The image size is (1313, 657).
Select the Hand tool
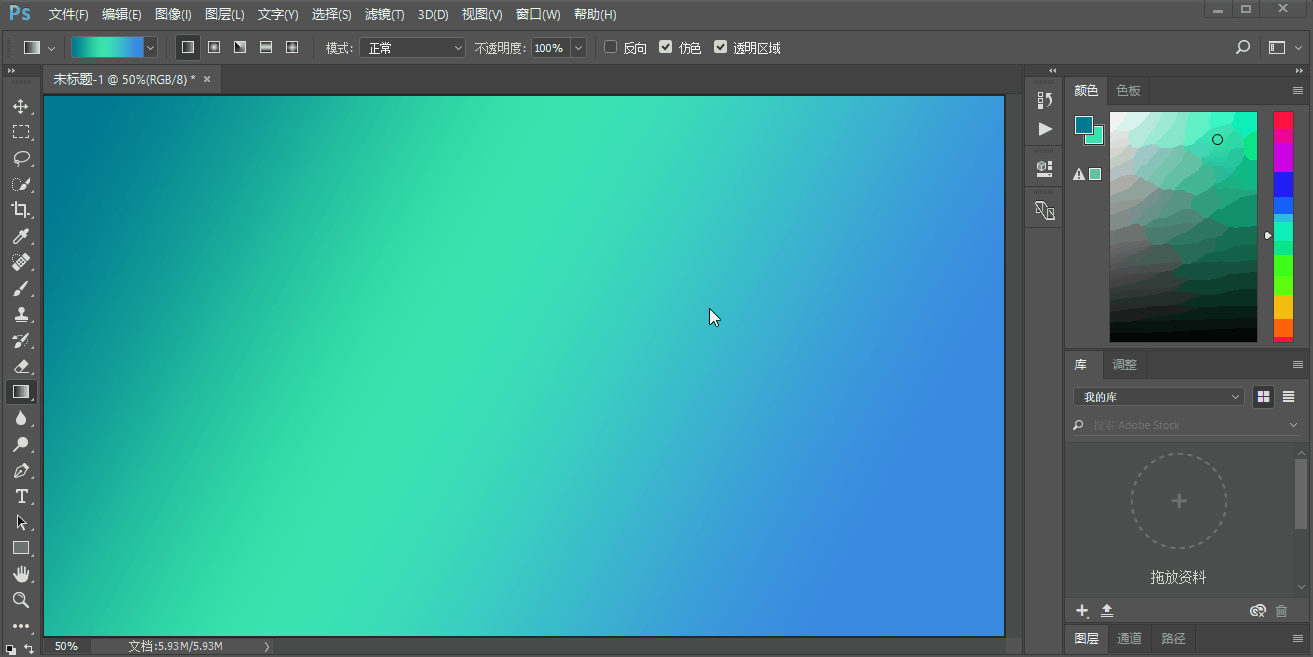(x=21, y=574)
